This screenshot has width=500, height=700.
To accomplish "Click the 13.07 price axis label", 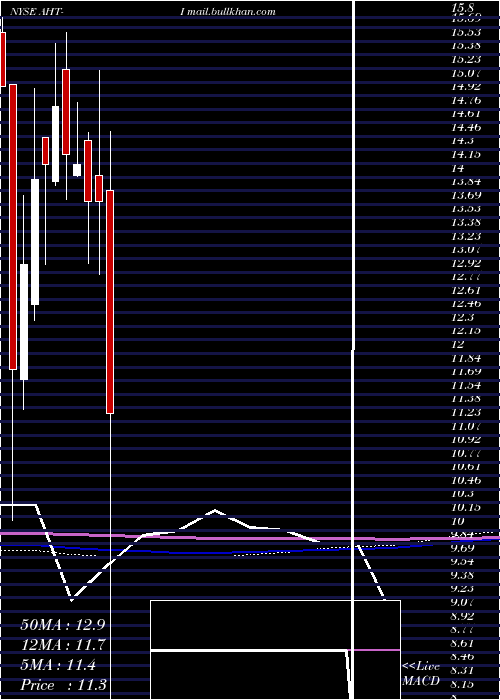I will pos(466,249).
